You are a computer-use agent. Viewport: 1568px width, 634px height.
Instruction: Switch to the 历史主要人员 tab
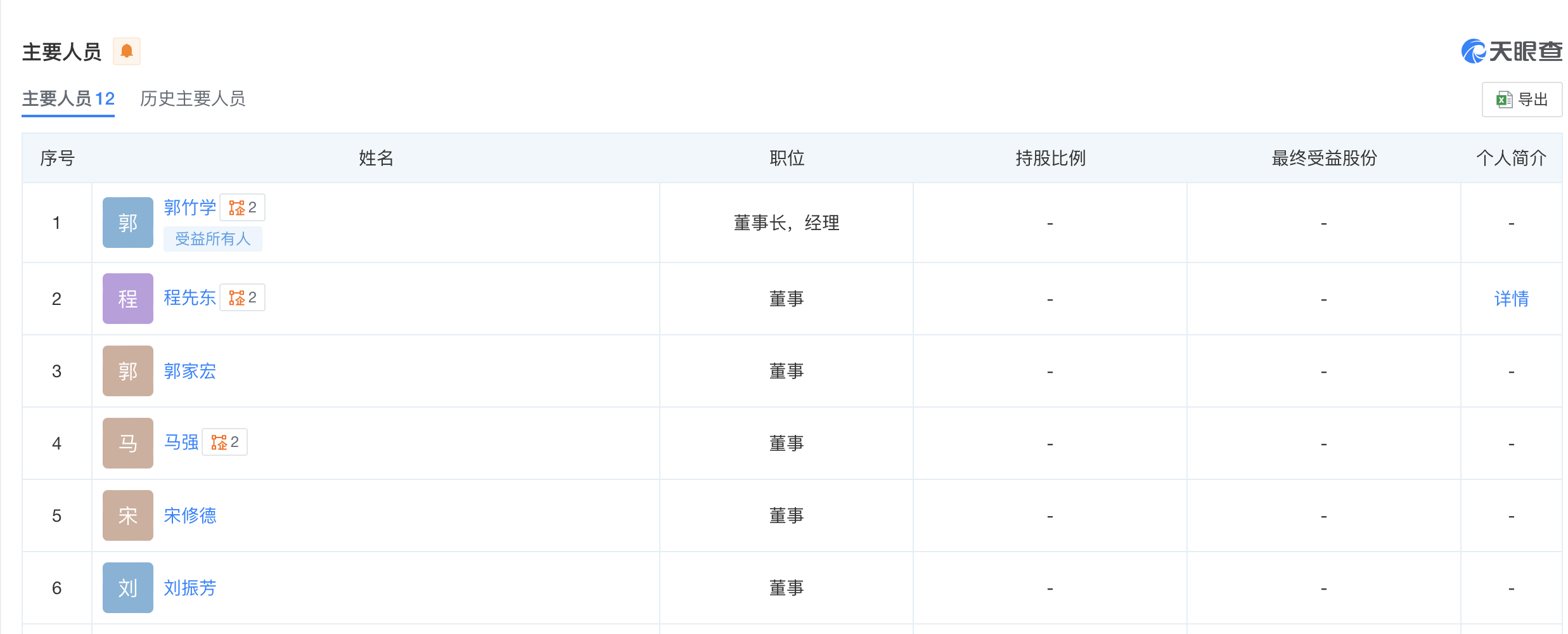193,99
